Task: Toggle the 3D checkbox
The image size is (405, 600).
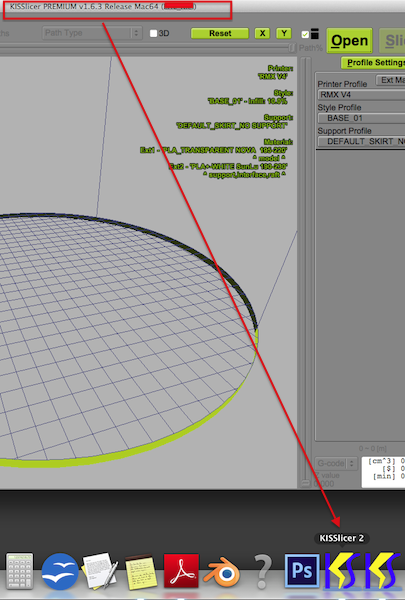Action: [x=154, y=33]
